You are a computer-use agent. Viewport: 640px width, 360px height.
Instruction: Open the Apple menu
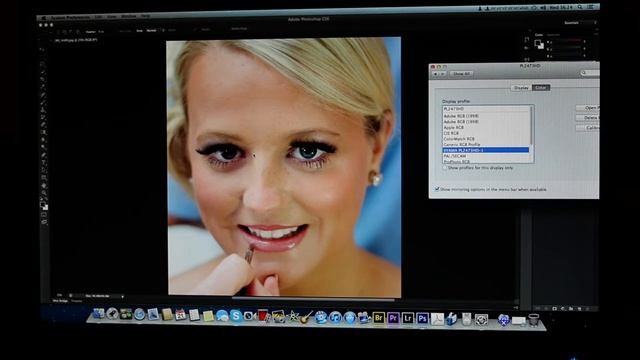[43, 18]
